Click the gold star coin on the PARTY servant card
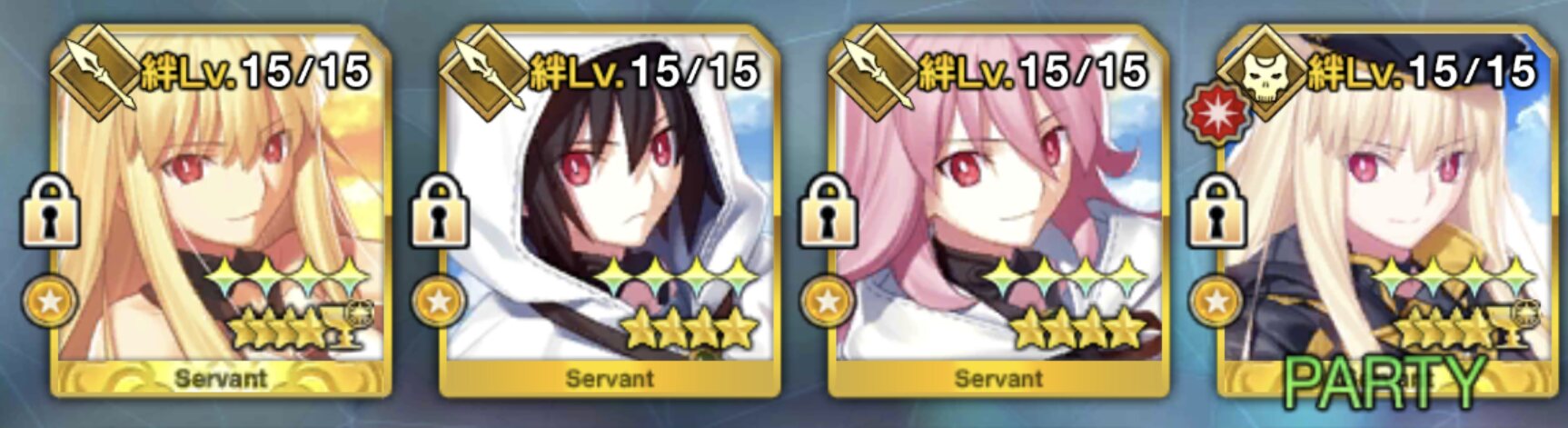1568x428 pixels. (1217, 303)
